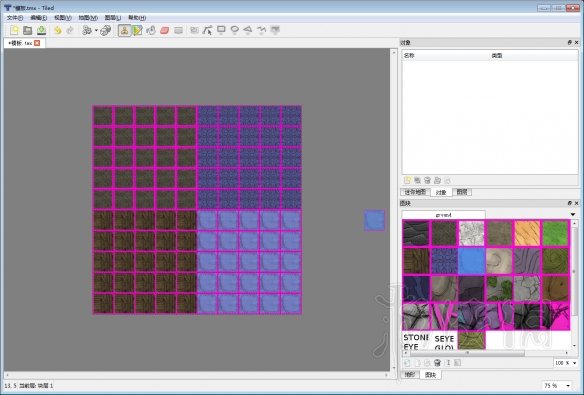Float the 图块 panel with its undock button
Viewport: 584px width, 395px height.
(569, 203)
